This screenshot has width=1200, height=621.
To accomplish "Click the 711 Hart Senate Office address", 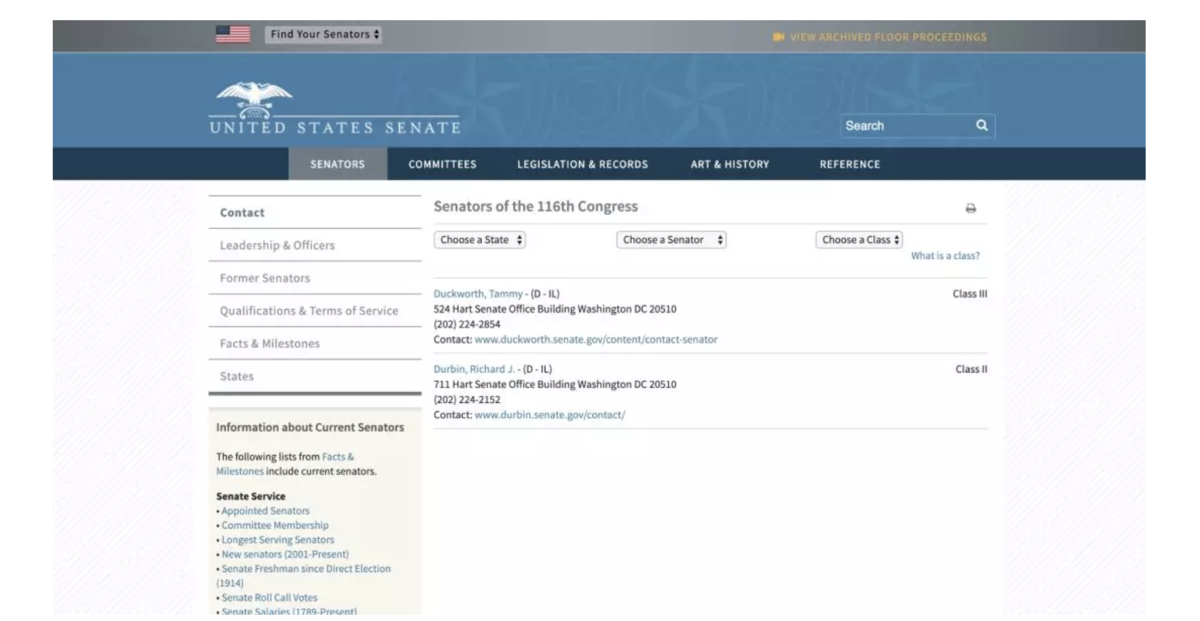I will pyautogui.click(x=555, y=384).
